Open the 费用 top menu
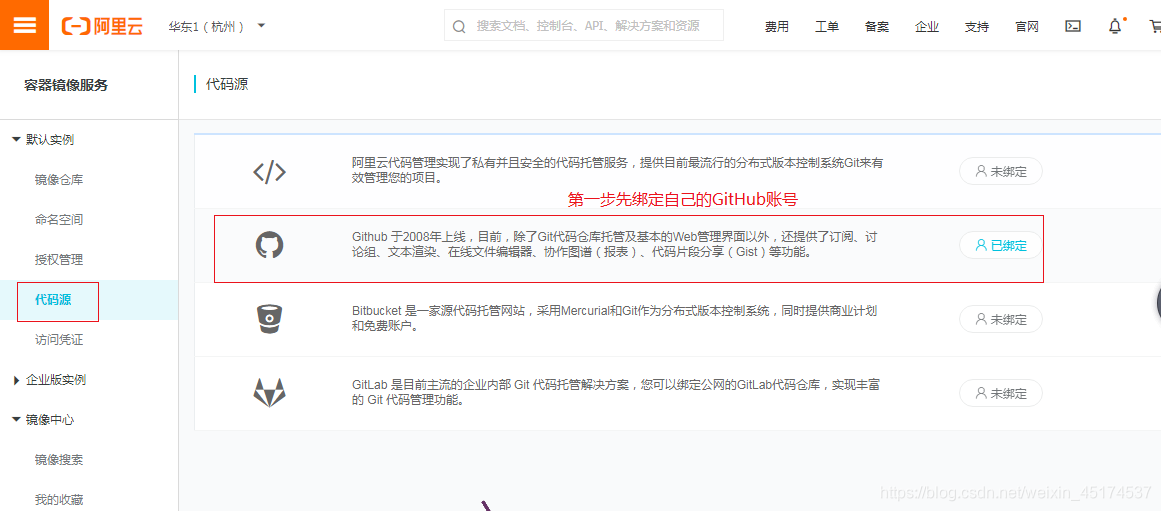The image size is (1161, 511). (777, 27)
